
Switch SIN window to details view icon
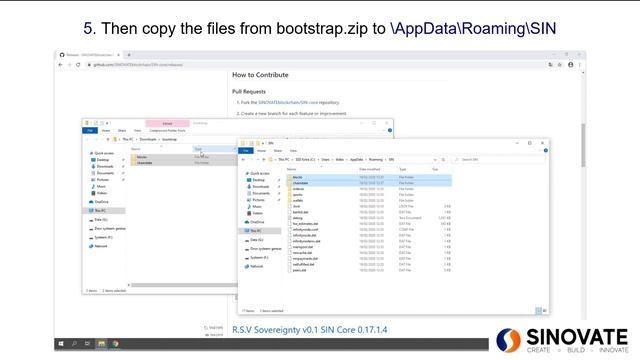538,311
